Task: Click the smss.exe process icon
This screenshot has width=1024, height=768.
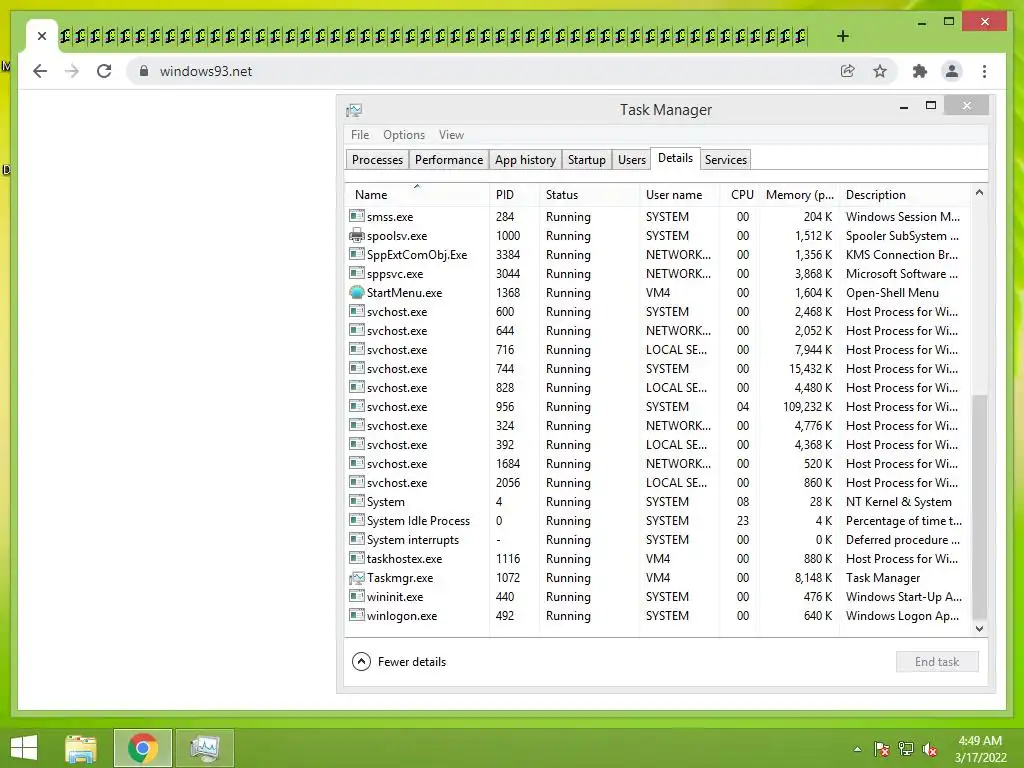Action: [357, 216]
